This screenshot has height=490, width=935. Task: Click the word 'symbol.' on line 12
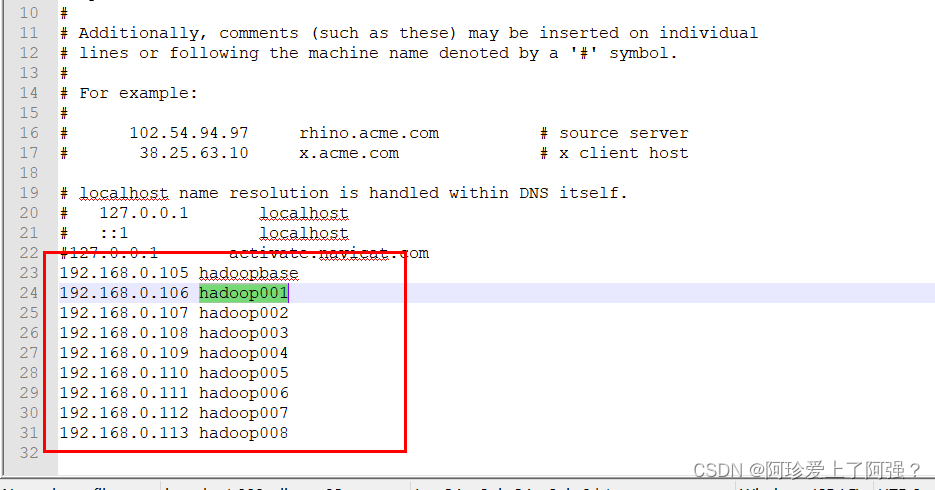tap(643, 53)
